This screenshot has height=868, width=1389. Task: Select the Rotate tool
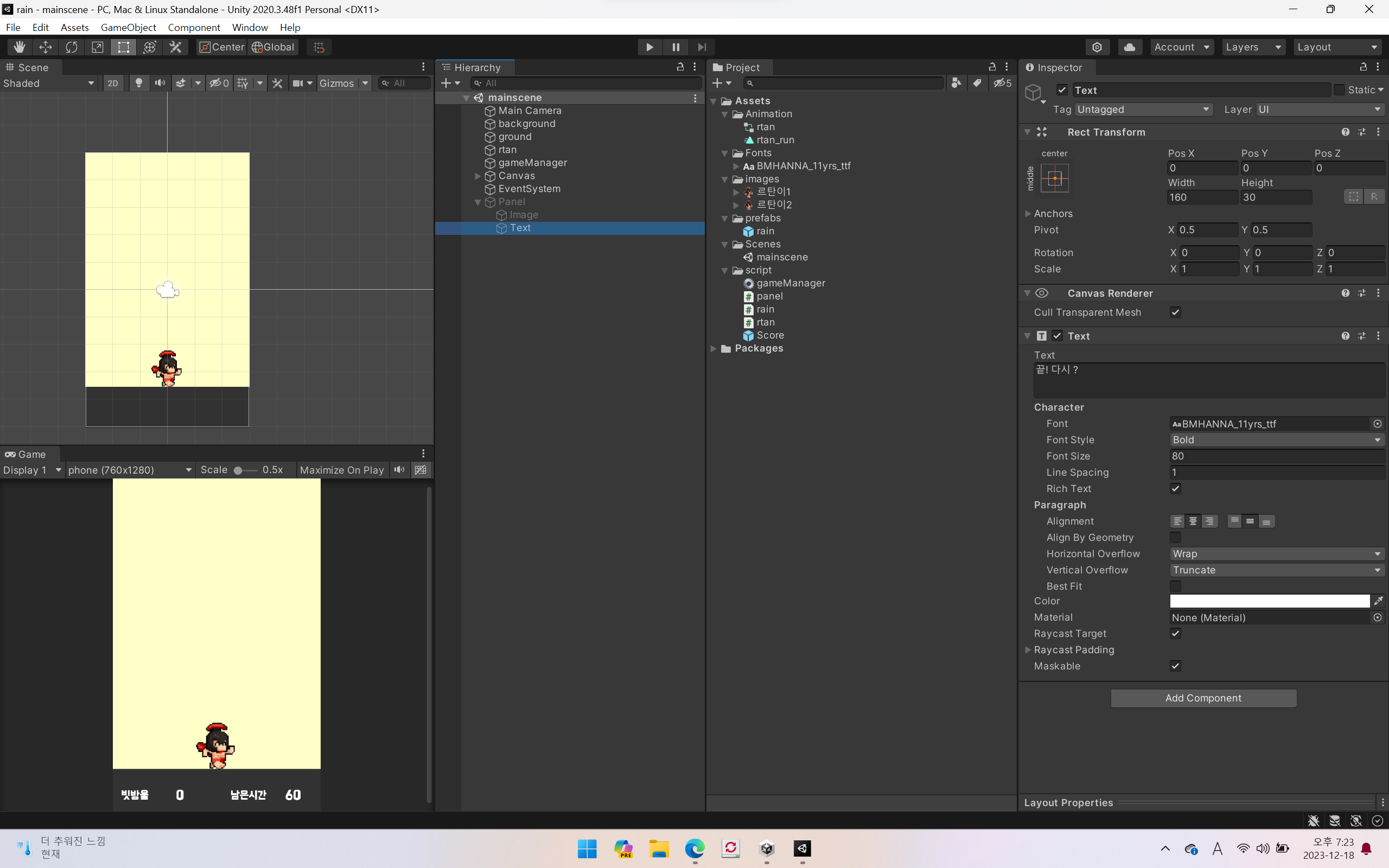[71, 47]
